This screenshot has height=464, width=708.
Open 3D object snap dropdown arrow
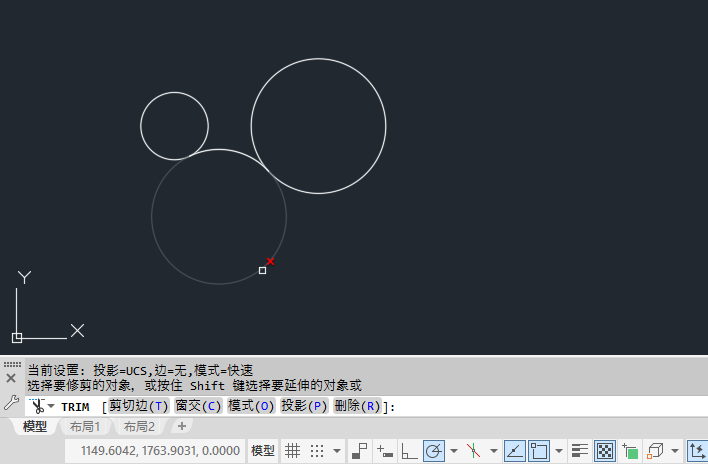[675, 450]
